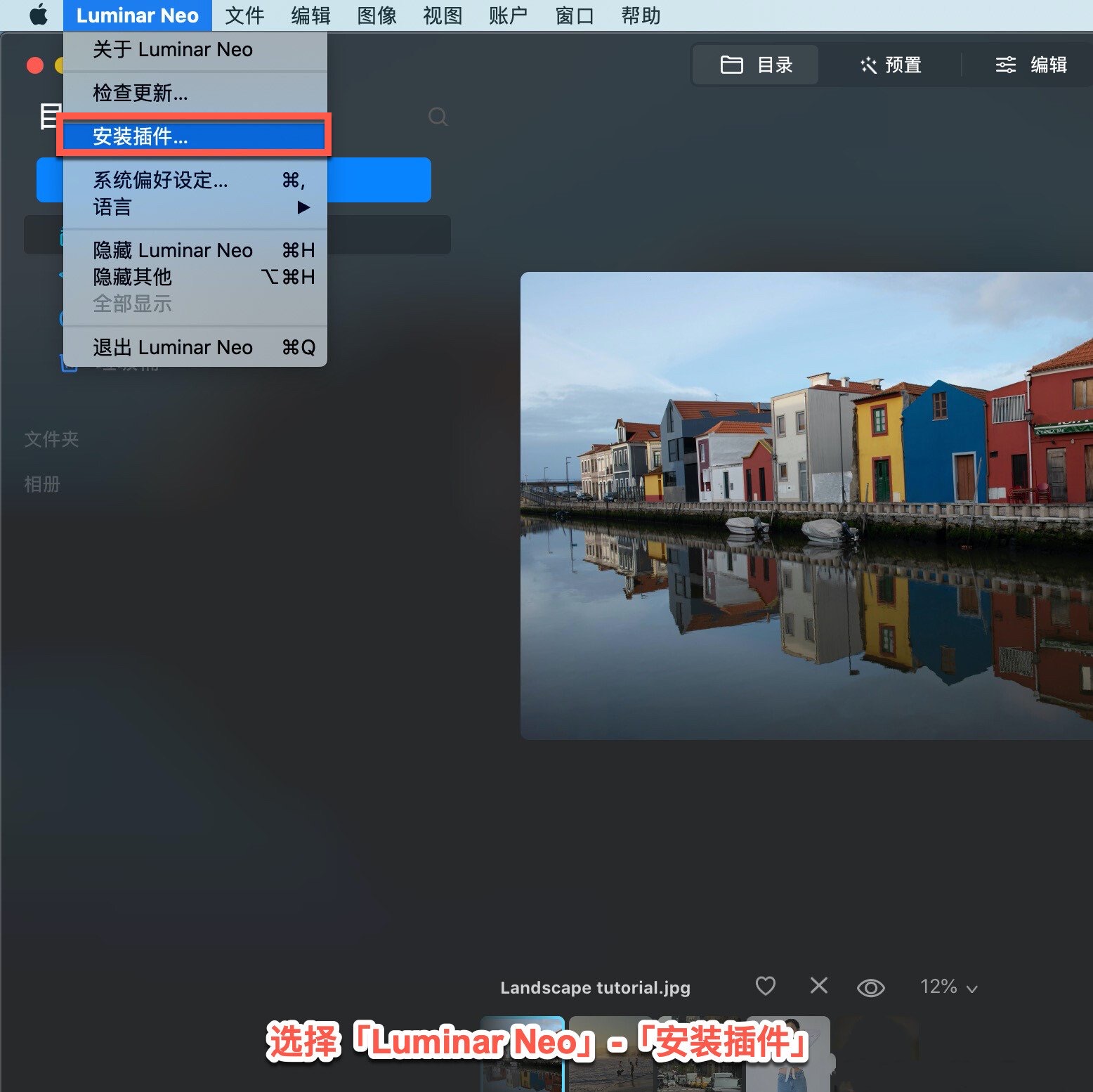Select the first filmstrip thumbnail

pyautogui.click(x=522, y=1053)
